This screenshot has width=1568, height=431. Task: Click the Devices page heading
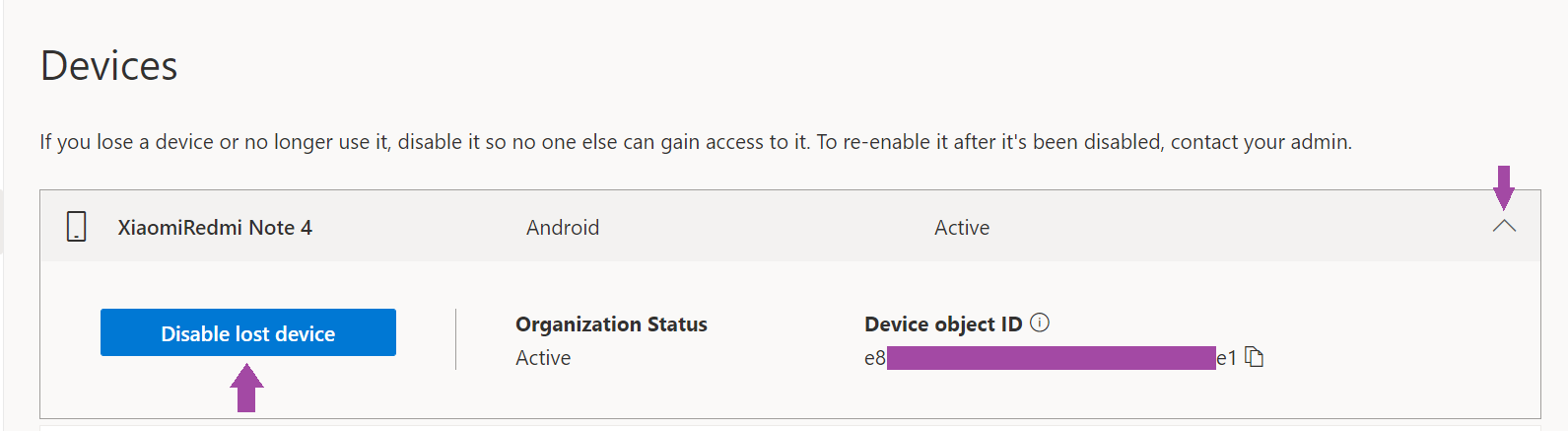[109, 66]
